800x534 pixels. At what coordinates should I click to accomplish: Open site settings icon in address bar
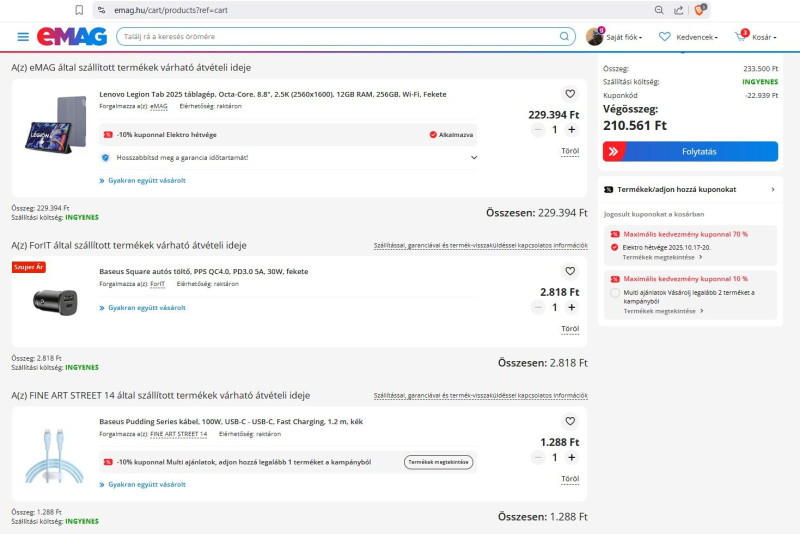coord(102,10)
